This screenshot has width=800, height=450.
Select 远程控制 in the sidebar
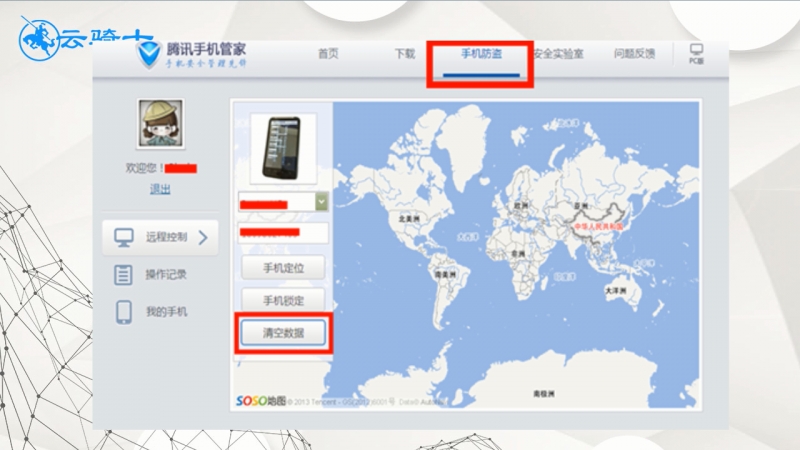pos(160,237)
